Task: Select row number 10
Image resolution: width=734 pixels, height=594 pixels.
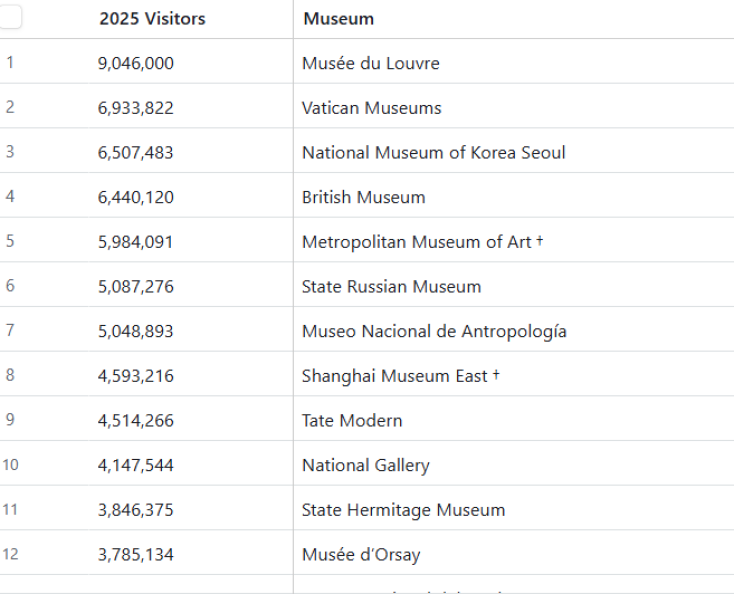Action: [x=10, y=465]
